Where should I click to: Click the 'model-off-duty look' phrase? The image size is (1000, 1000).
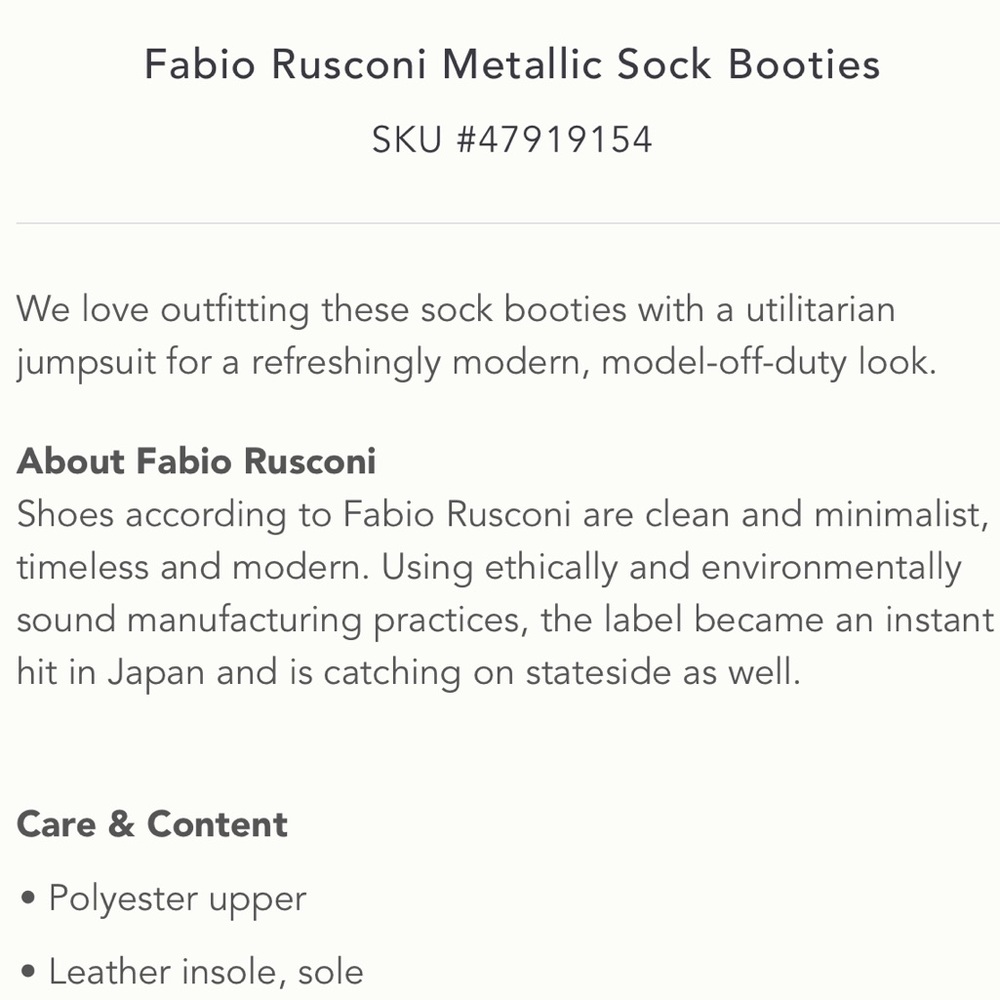pyautogui.click(x=768, y=362)
